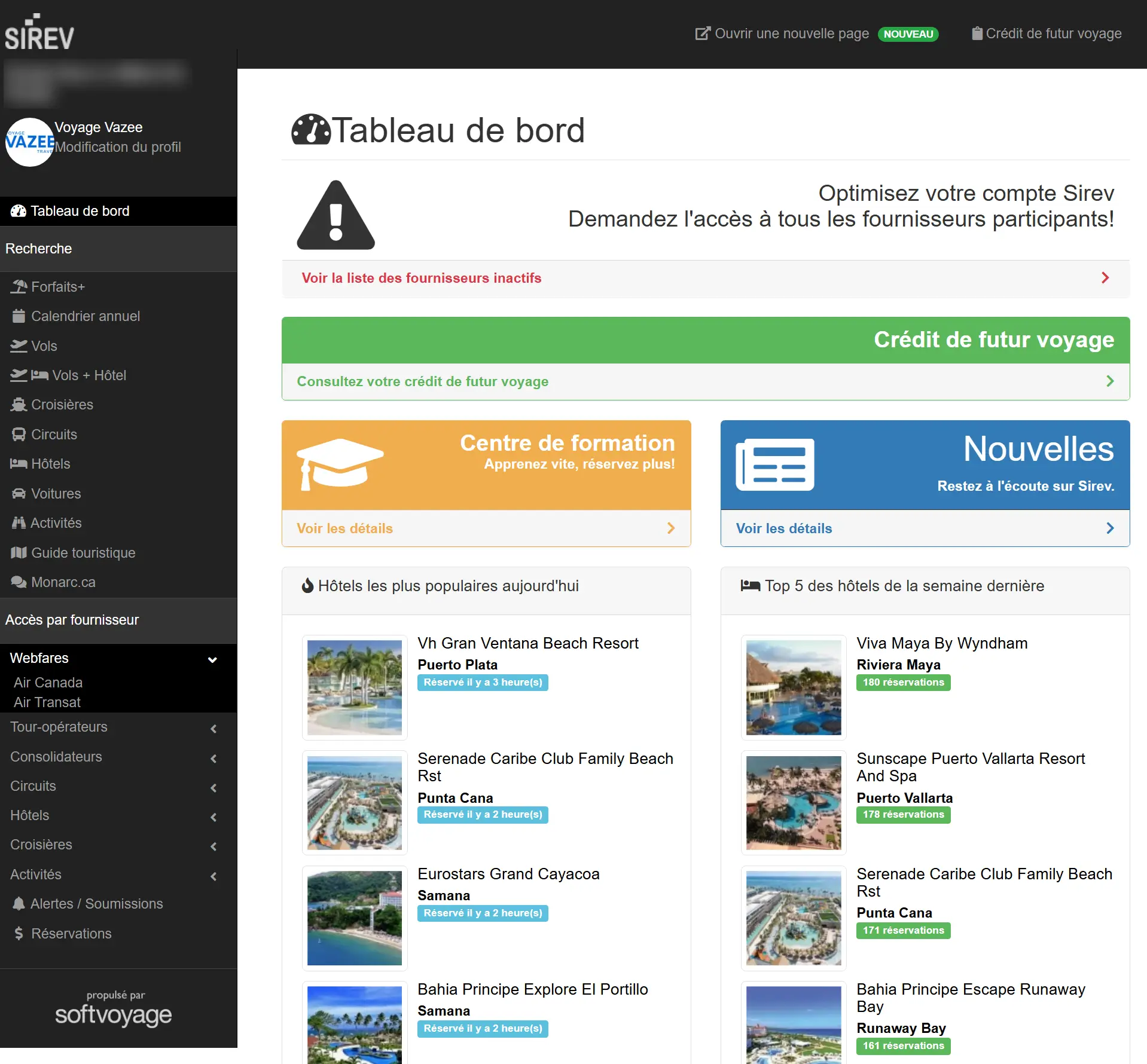Open the Eurostars Grand Cayacoa thumbnail
This screenshot has width=1147, height=1064.
tap(355, 918)
